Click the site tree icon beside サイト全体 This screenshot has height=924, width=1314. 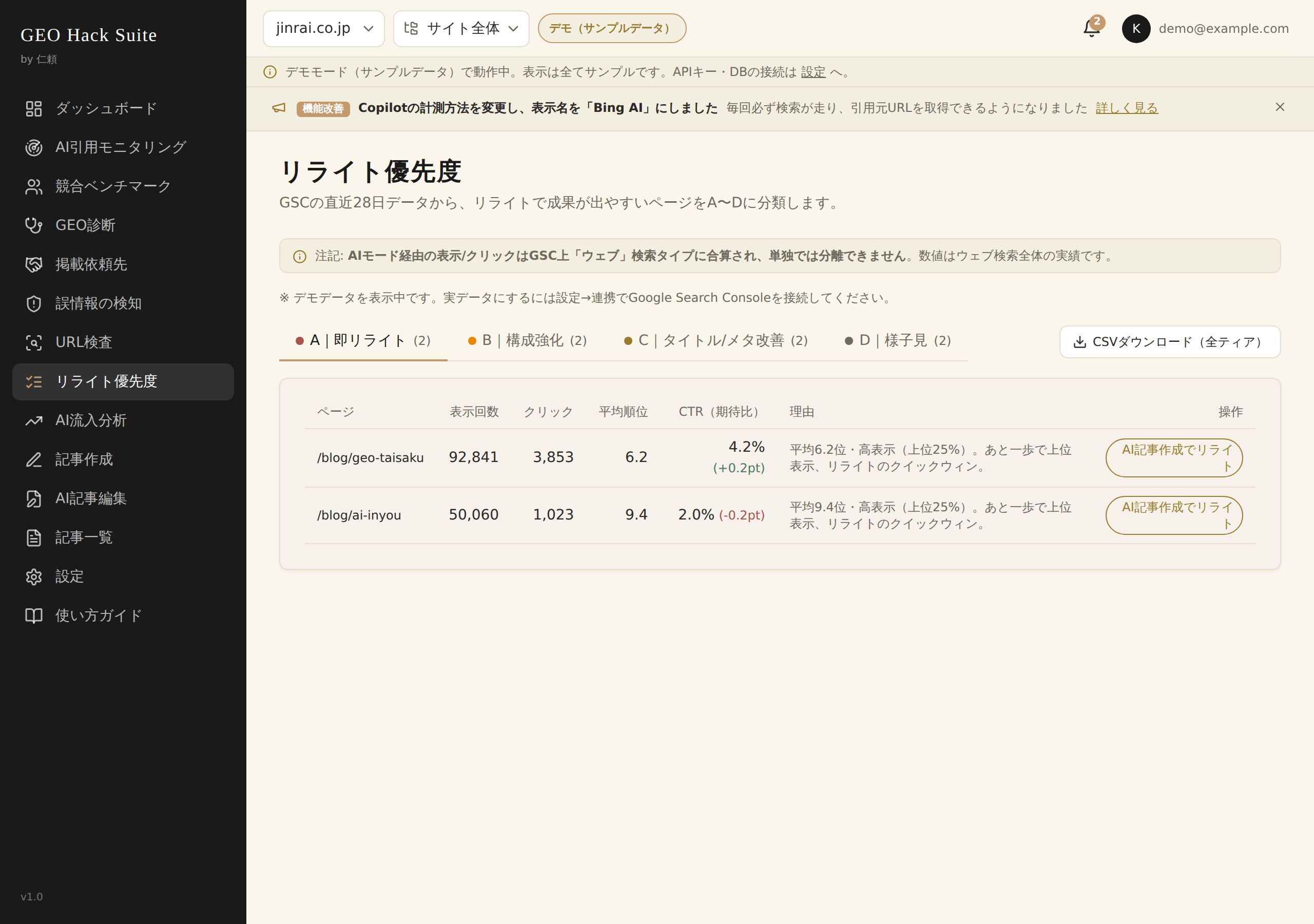click(411, 28)
